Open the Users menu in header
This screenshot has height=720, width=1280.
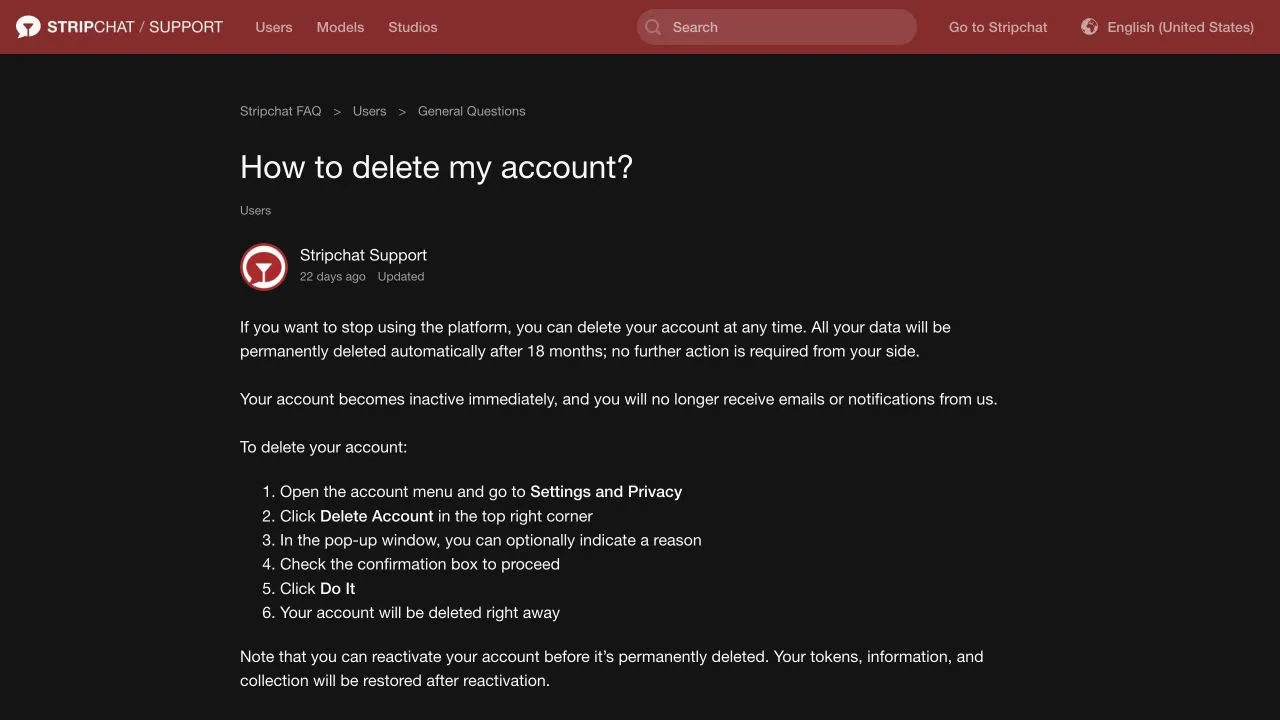[x=274, y=27]
